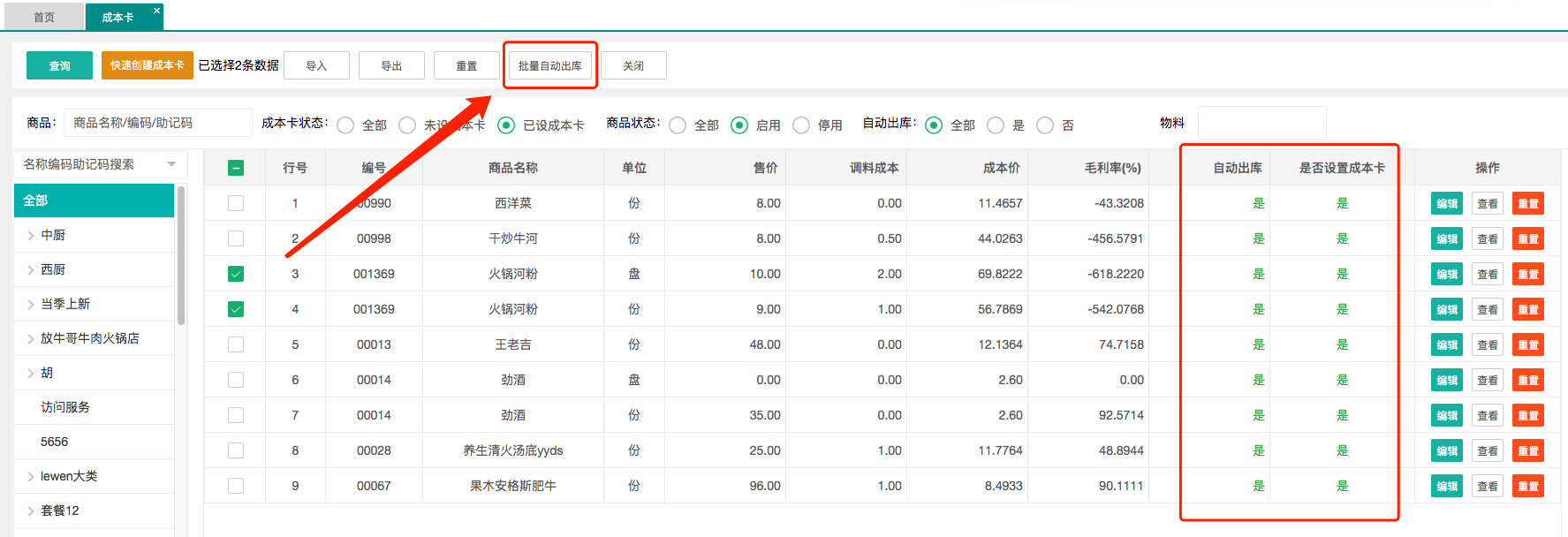
Task: Expand the 中厨 category tree node
Action: pyautogui.click(x=31, y=235)
